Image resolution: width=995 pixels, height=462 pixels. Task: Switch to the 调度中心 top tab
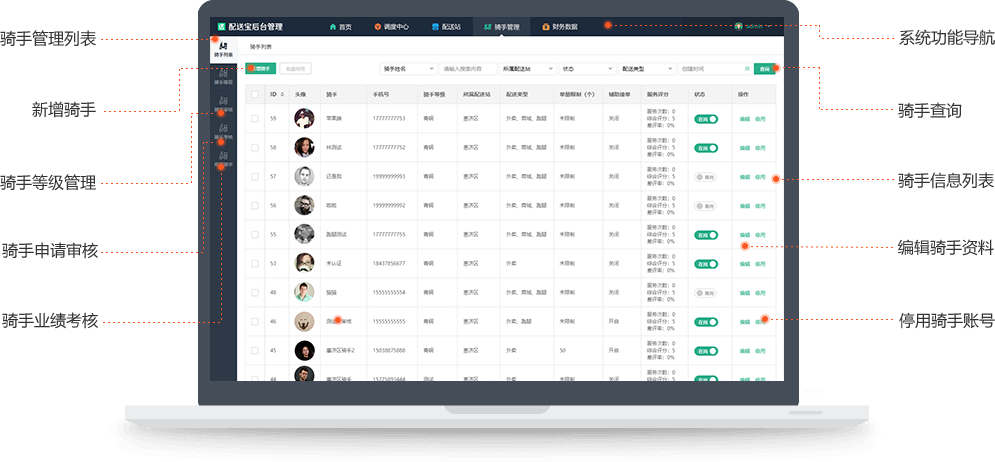click(x=391, y=27)
